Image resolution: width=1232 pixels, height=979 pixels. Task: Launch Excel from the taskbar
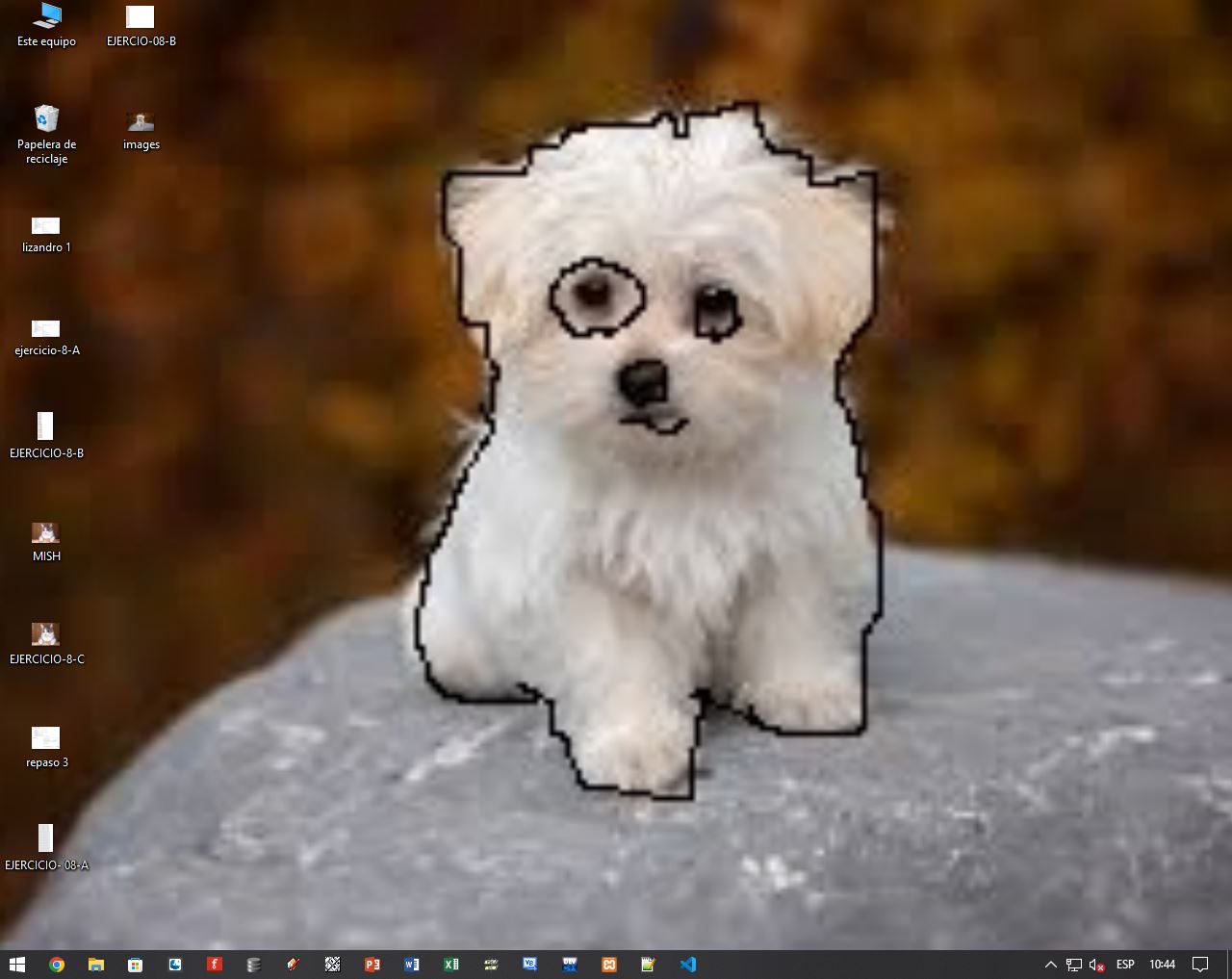coord(450,965)
